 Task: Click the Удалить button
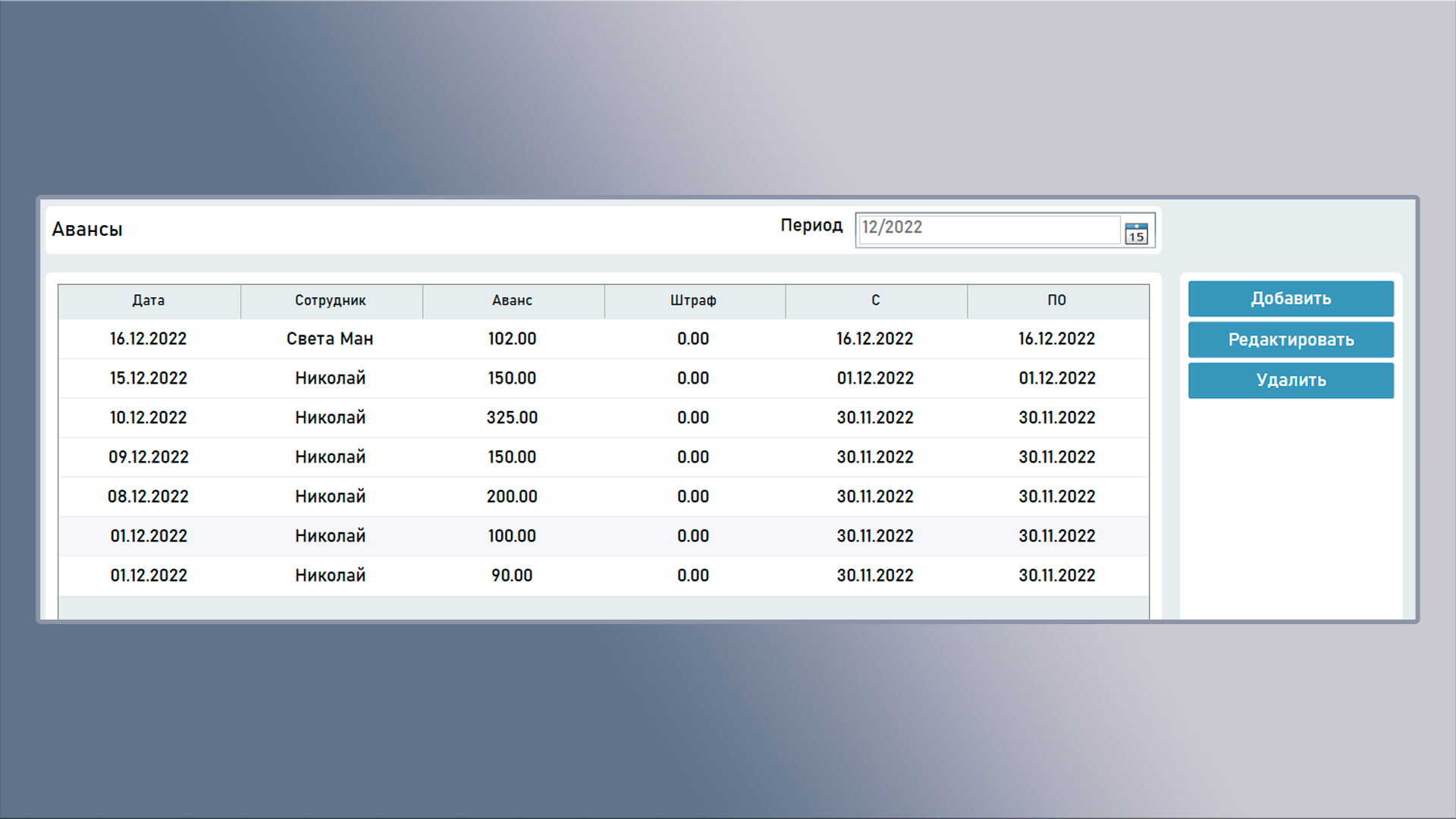click(1290, 381)
